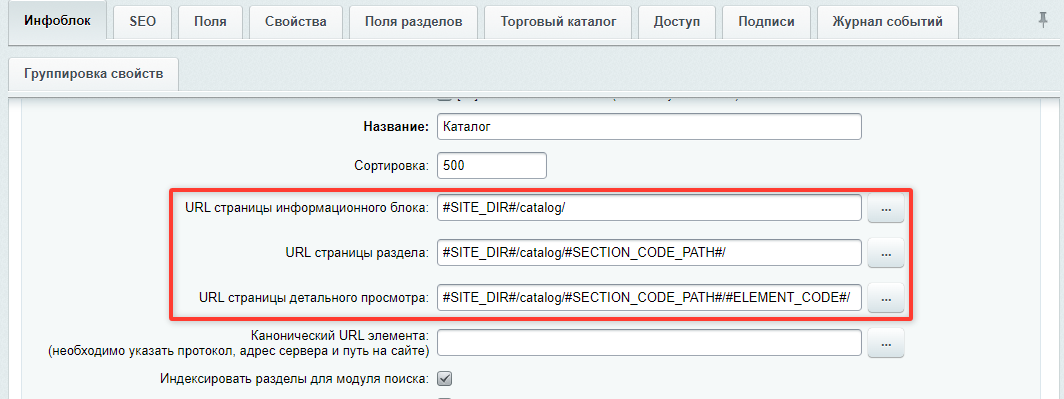Open template picker for информационного блока URL
The height and width of the screenshot is (399, 1064).
[886, 209]
